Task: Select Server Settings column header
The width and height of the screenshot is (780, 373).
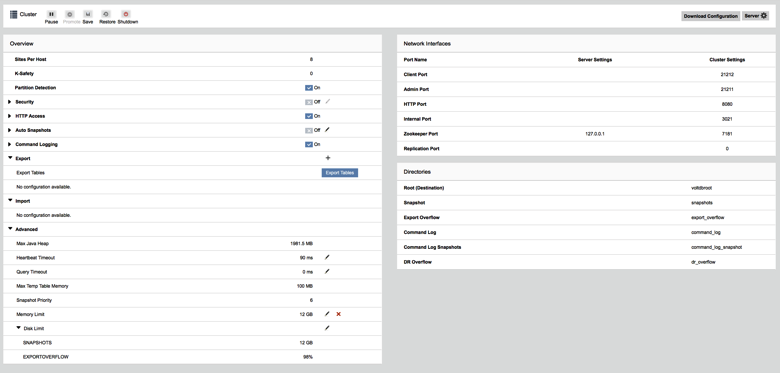Action: click(x=595, y=60)
